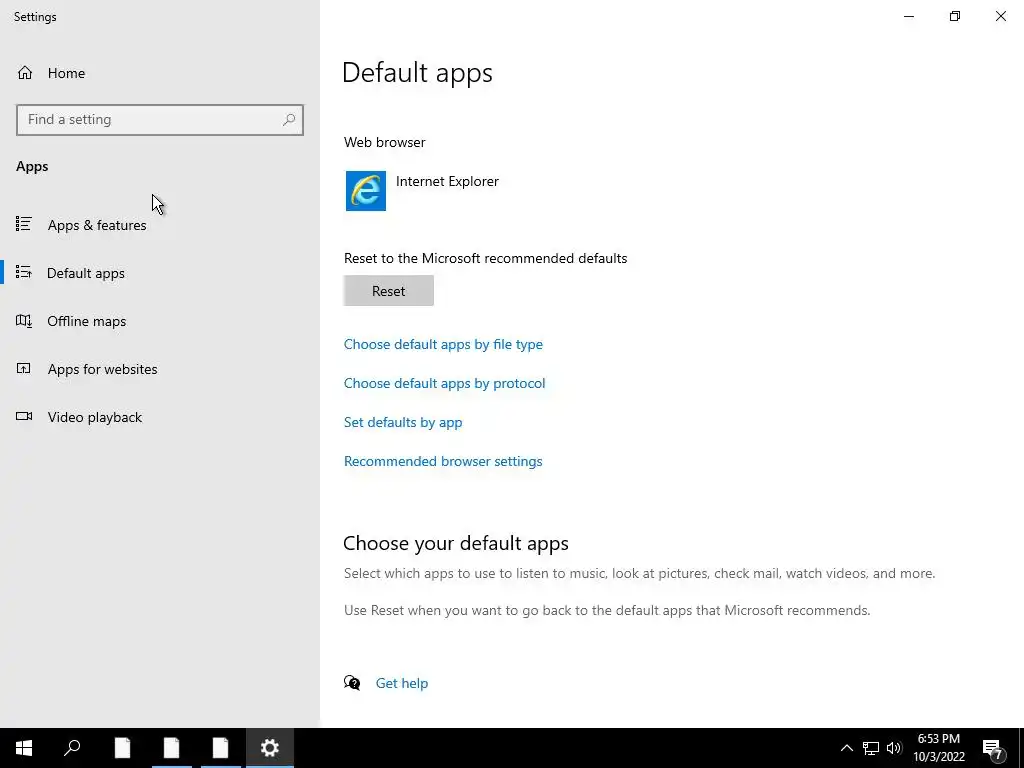
Task: Open Recommended browser settings link
Action: [x=443, y=461]
